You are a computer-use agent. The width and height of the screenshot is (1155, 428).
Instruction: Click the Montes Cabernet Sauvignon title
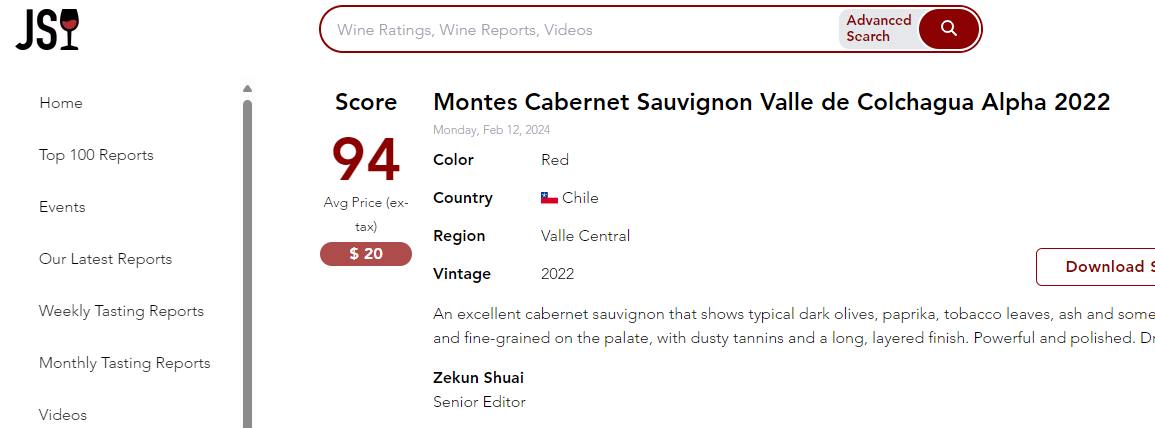[x=771, y=102]
